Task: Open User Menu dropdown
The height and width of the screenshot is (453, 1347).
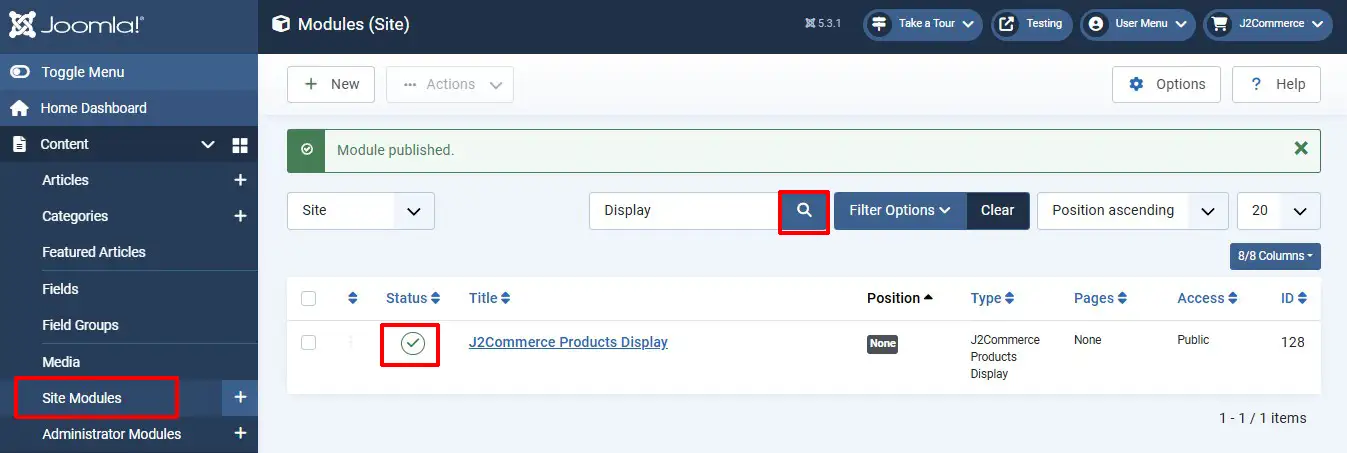Action: point(1138,24)
